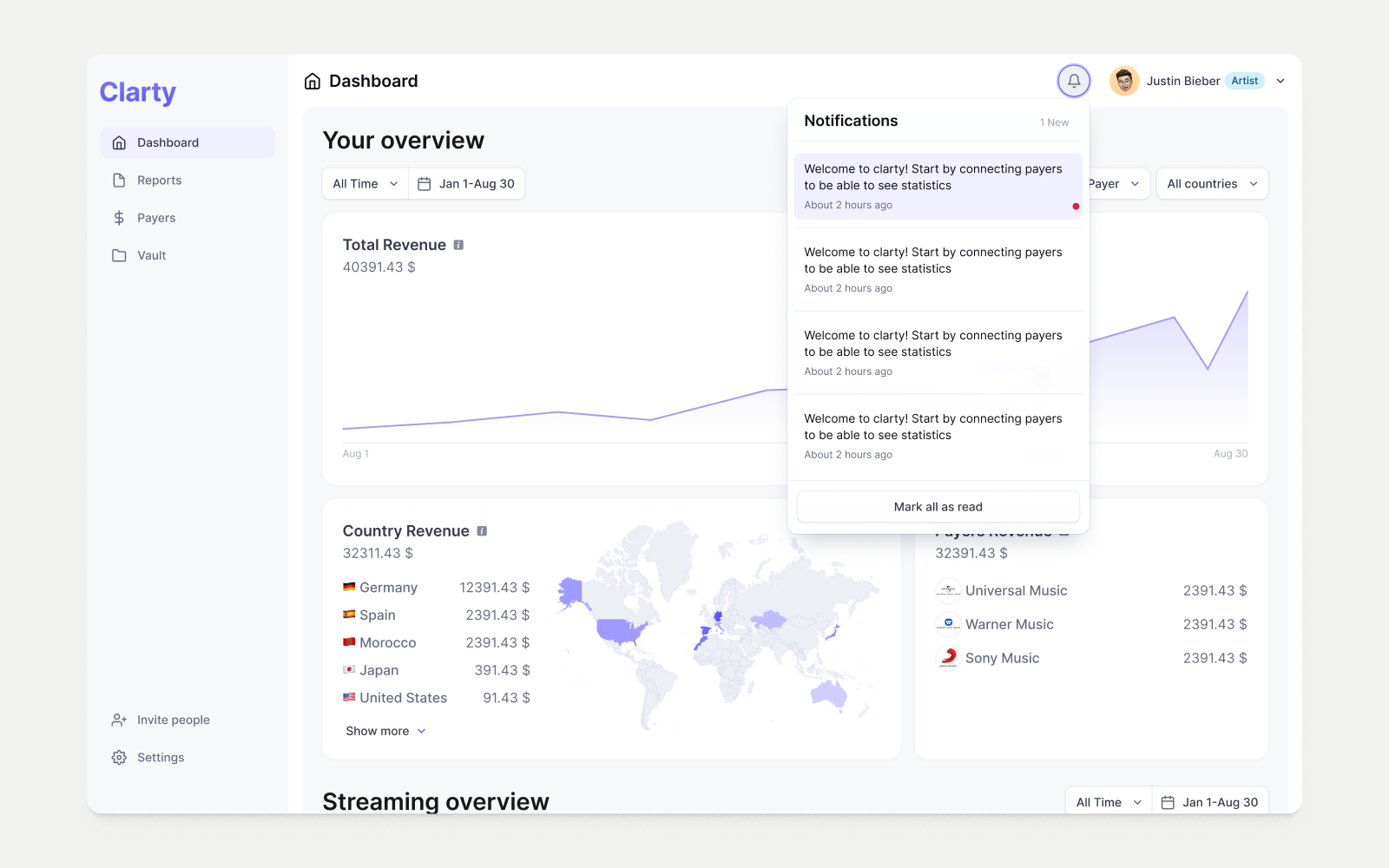This screenshot has height=868, width=1389.
Task: Click the Aug 1 axis label
Action: tap(356, 454)
